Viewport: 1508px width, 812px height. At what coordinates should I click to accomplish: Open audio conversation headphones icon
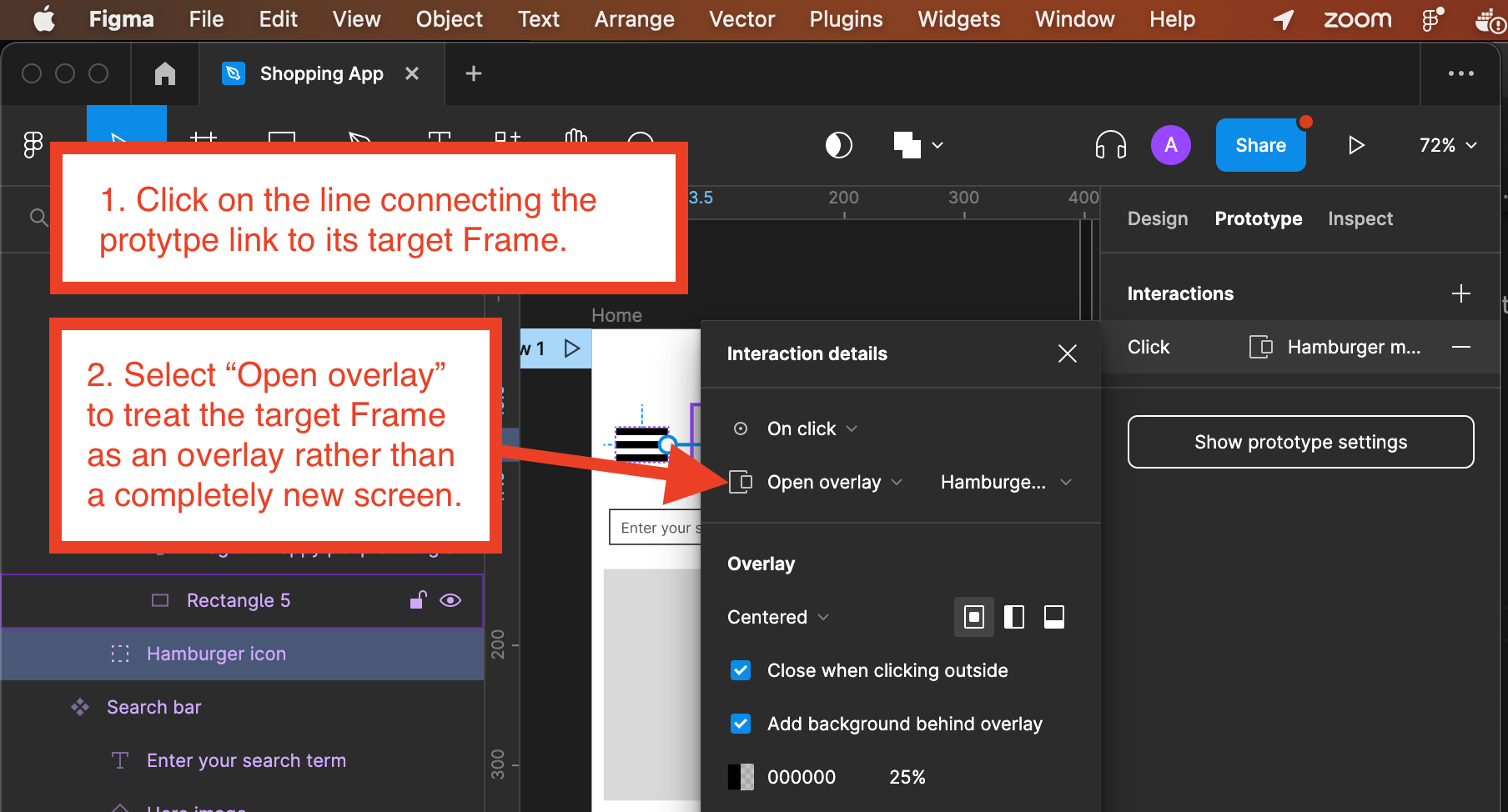point(1110,145)
